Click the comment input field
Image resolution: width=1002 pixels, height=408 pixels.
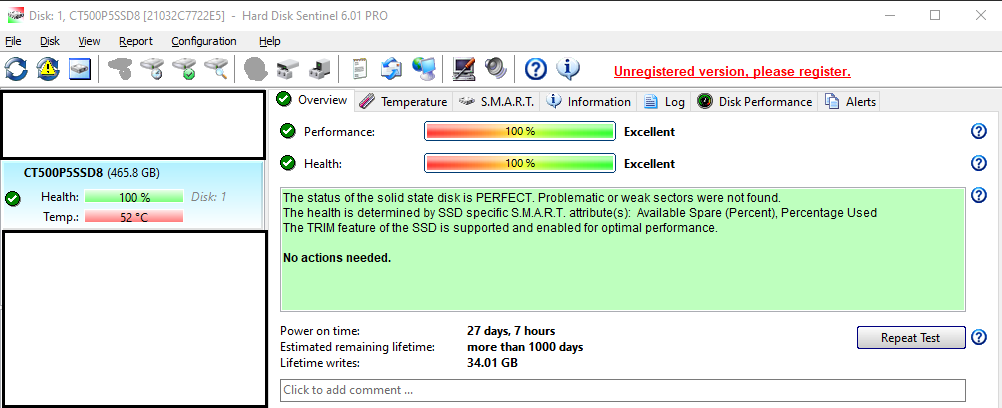pos(622,390)
